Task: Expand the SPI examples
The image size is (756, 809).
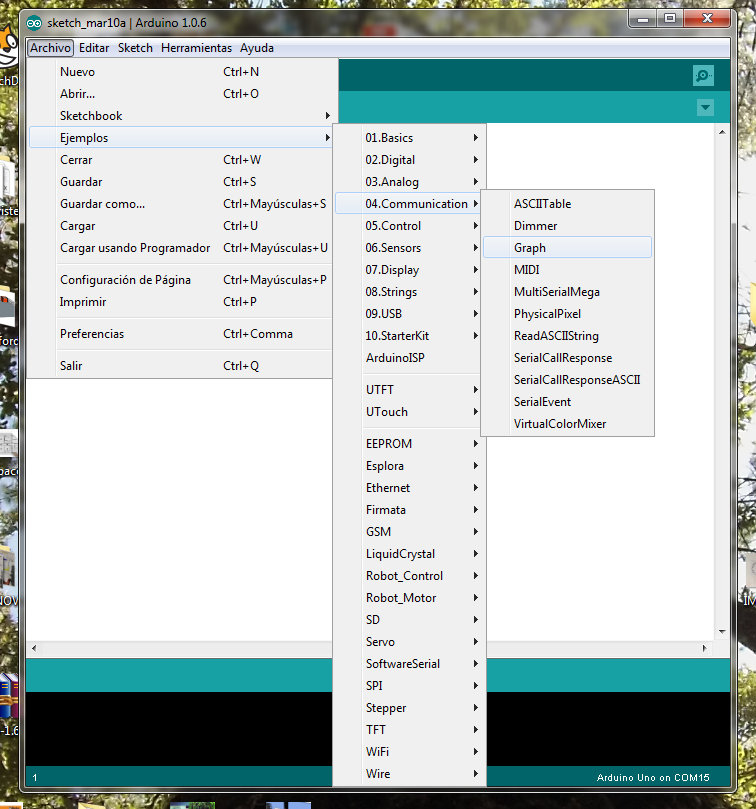Action: [x=409, y=686]
